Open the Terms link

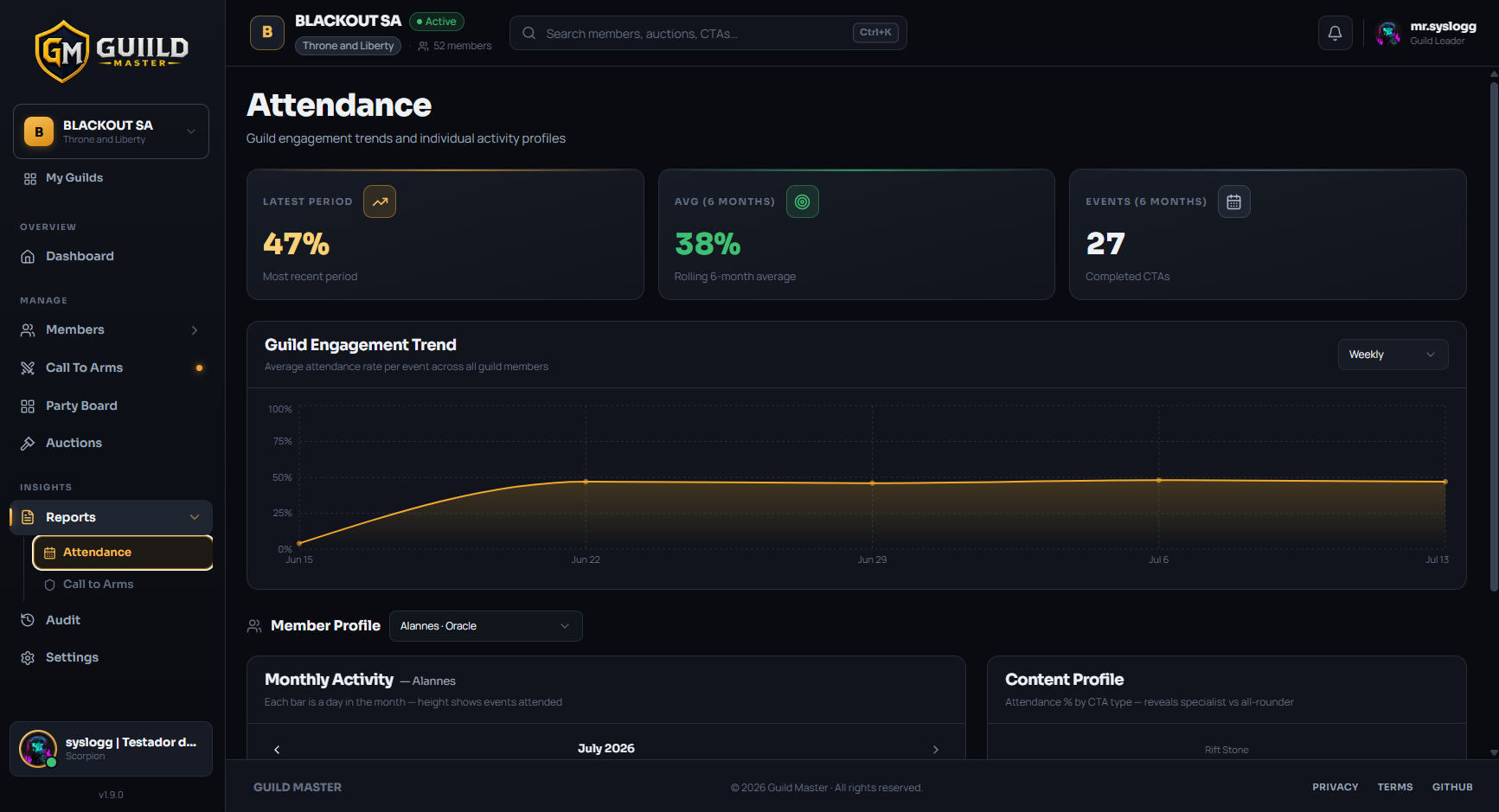[1395, 787]
